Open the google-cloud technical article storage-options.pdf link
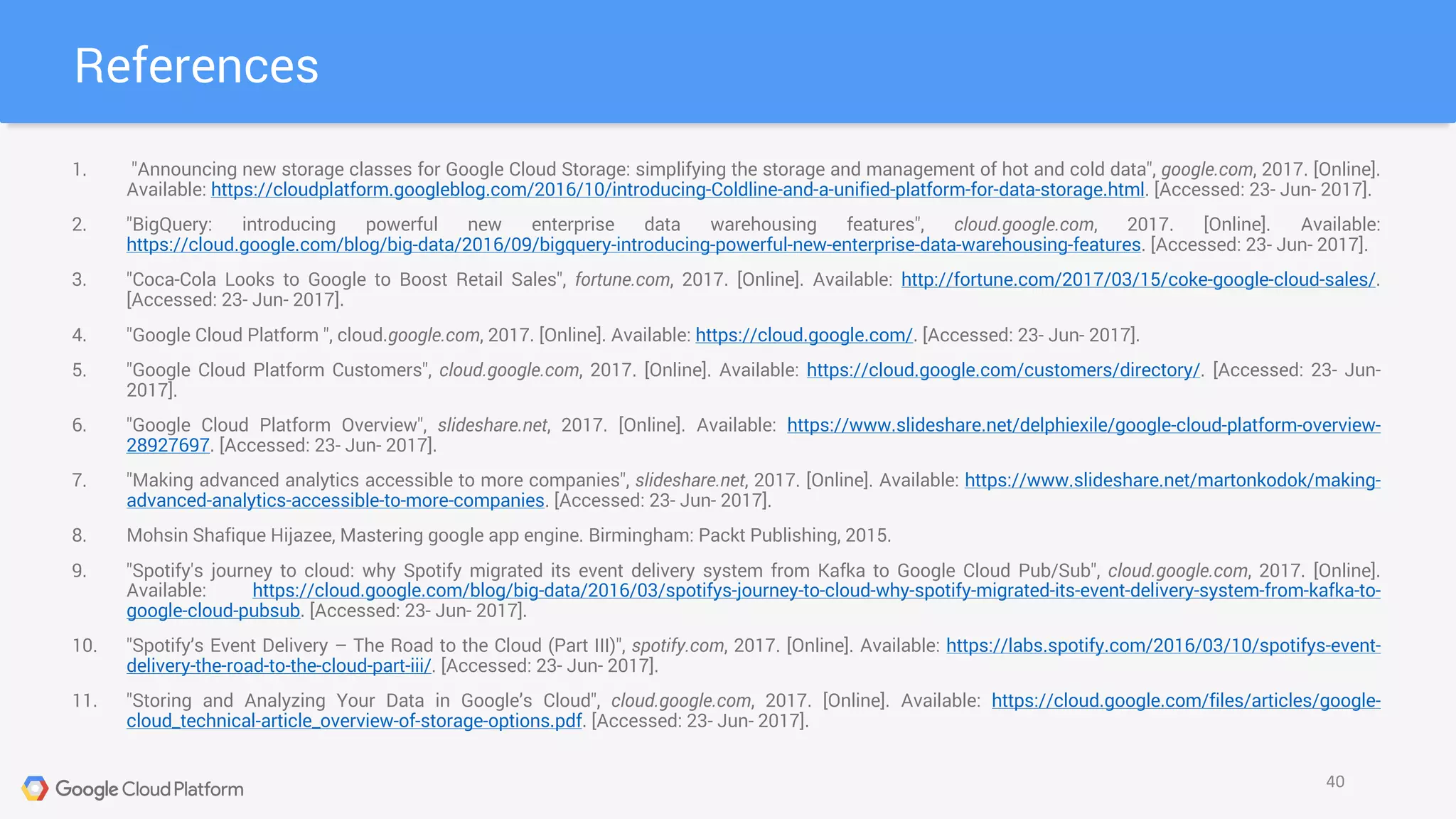The height and width of the screenshot is (819, 1456). click(x=1186, y=701)
